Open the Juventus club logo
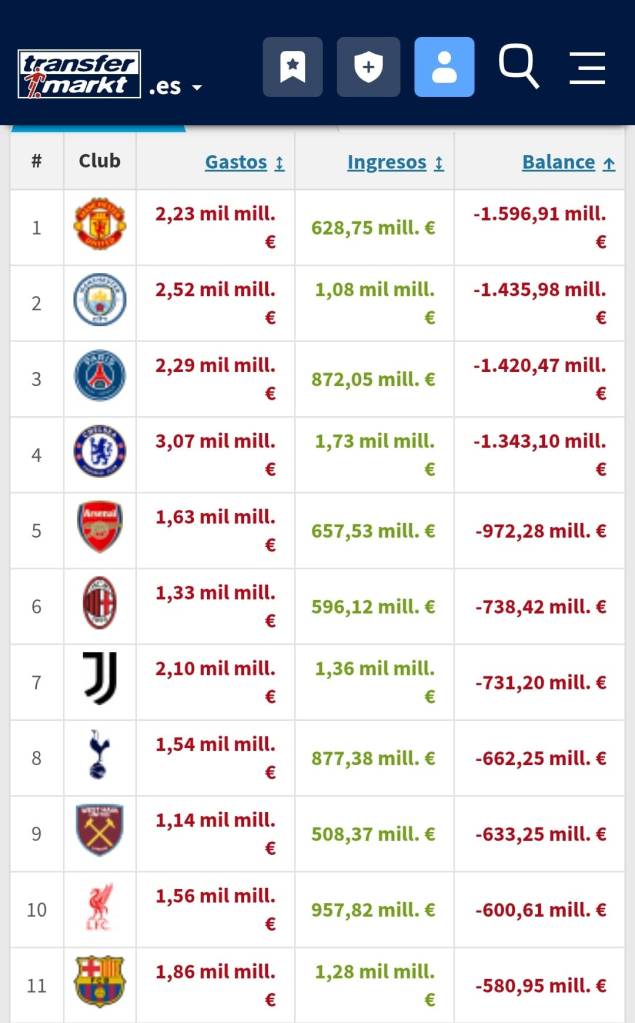The image size is (635, 1023). coord(100,679)
